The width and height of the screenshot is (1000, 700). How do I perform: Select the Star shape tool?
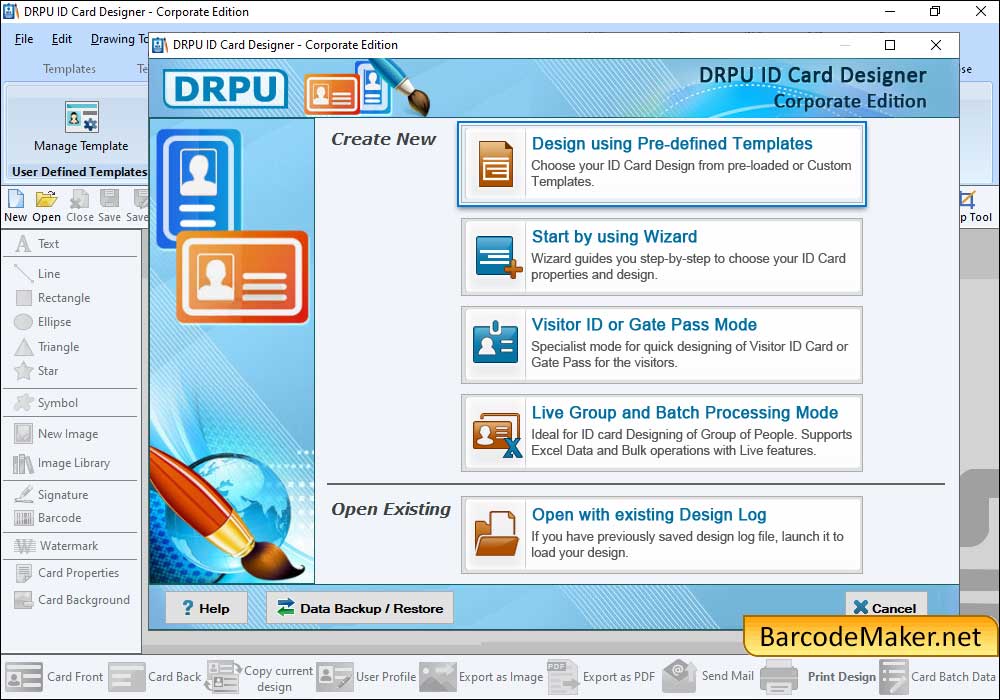click(x=37, y=370)
